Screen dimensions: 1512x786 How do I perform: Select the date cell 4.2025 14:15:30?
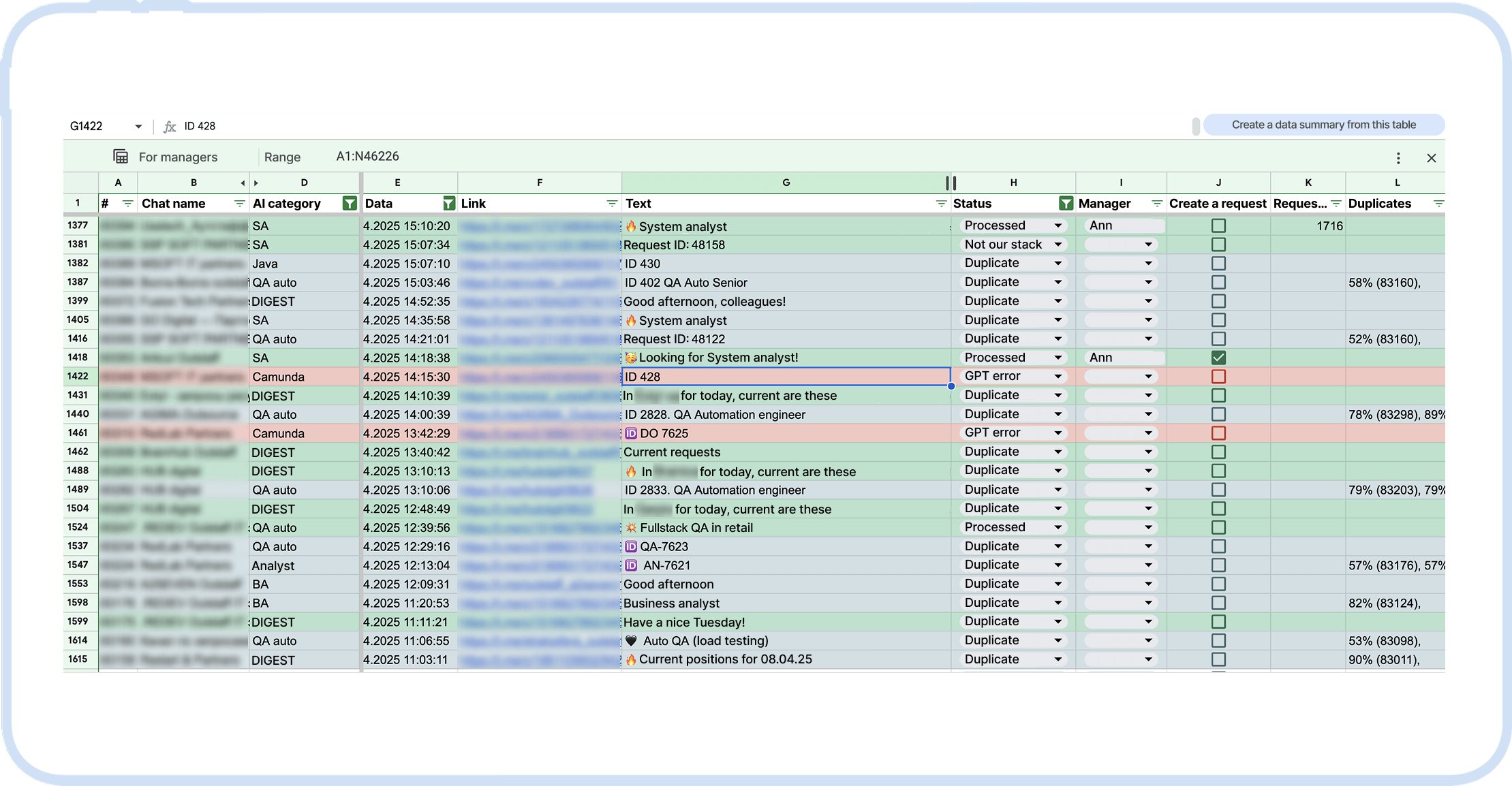pos(409,377)
